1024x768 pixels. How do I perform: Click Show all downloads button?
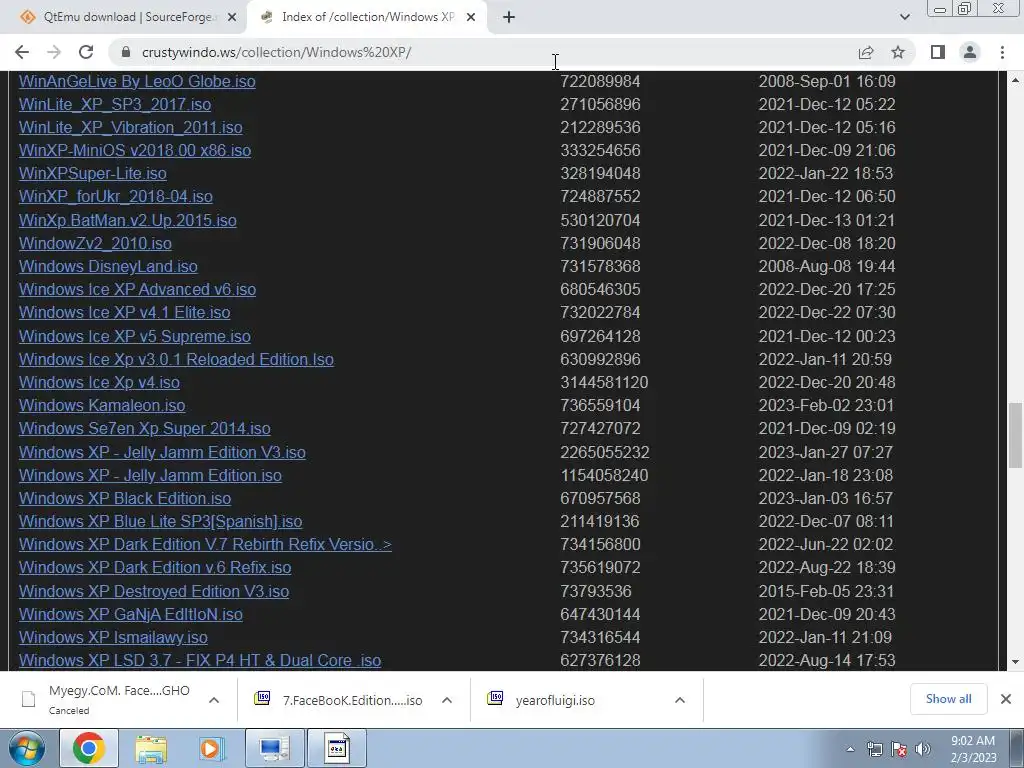[x=948, y=699]
